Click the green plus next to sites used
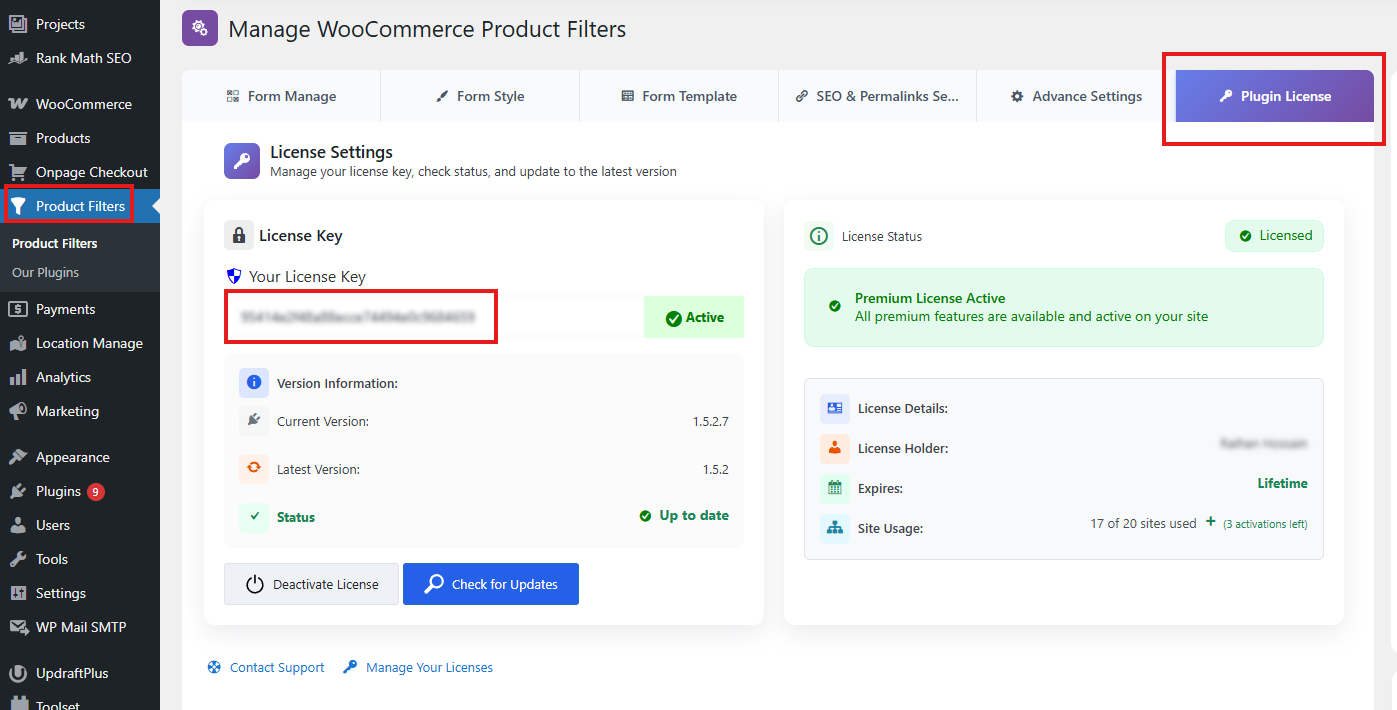The width and height of the screenshot is (1397, 710). pos(1211,522)
